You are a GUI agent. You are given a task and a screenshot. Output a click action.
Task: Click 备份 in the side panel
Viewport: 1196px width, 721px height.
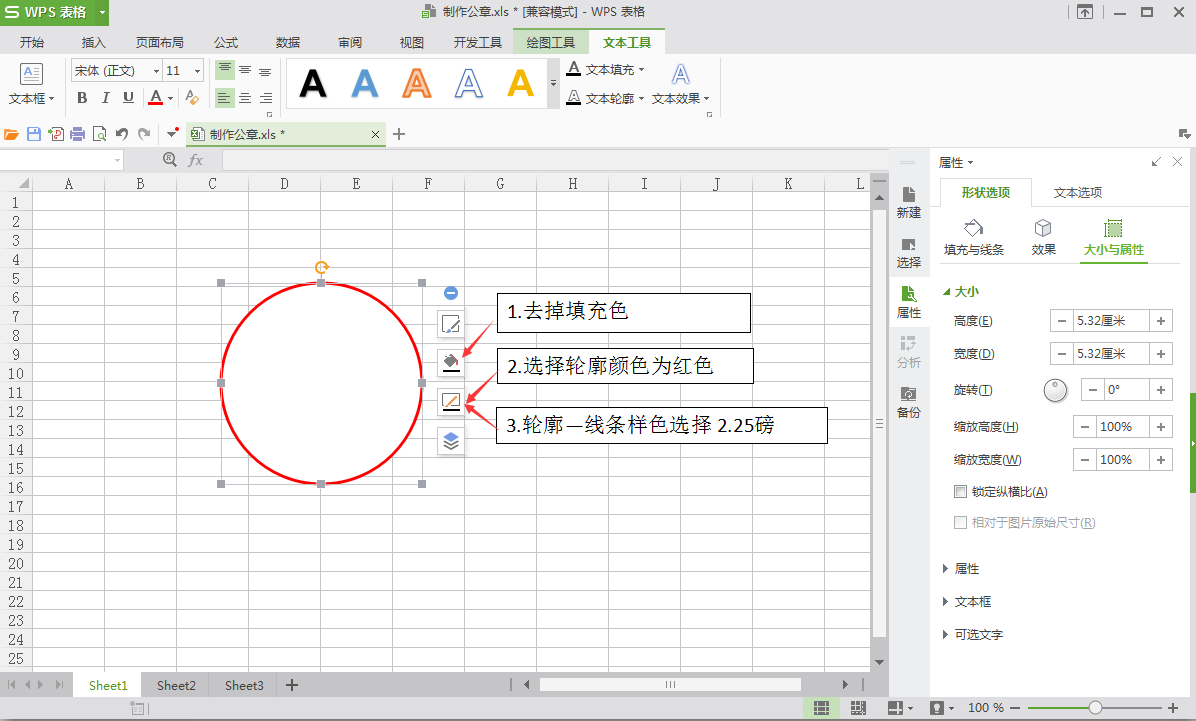click(908, 403)
